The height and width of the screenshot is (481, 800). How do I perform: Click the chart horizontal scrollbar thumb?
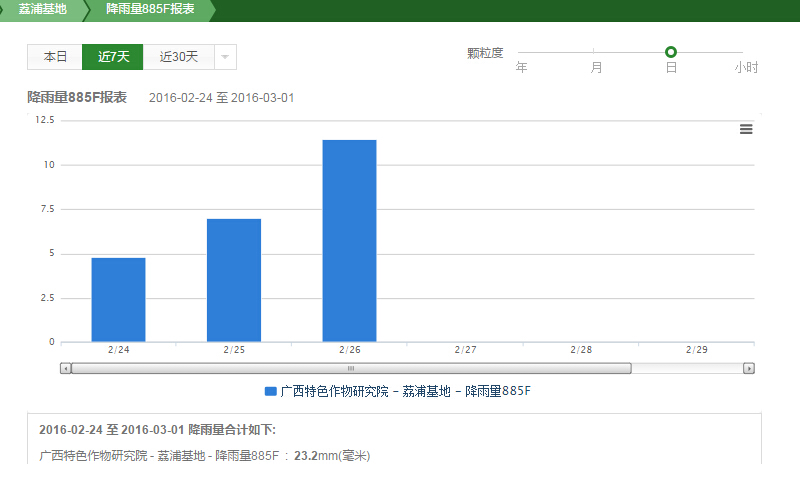(350, 368)
